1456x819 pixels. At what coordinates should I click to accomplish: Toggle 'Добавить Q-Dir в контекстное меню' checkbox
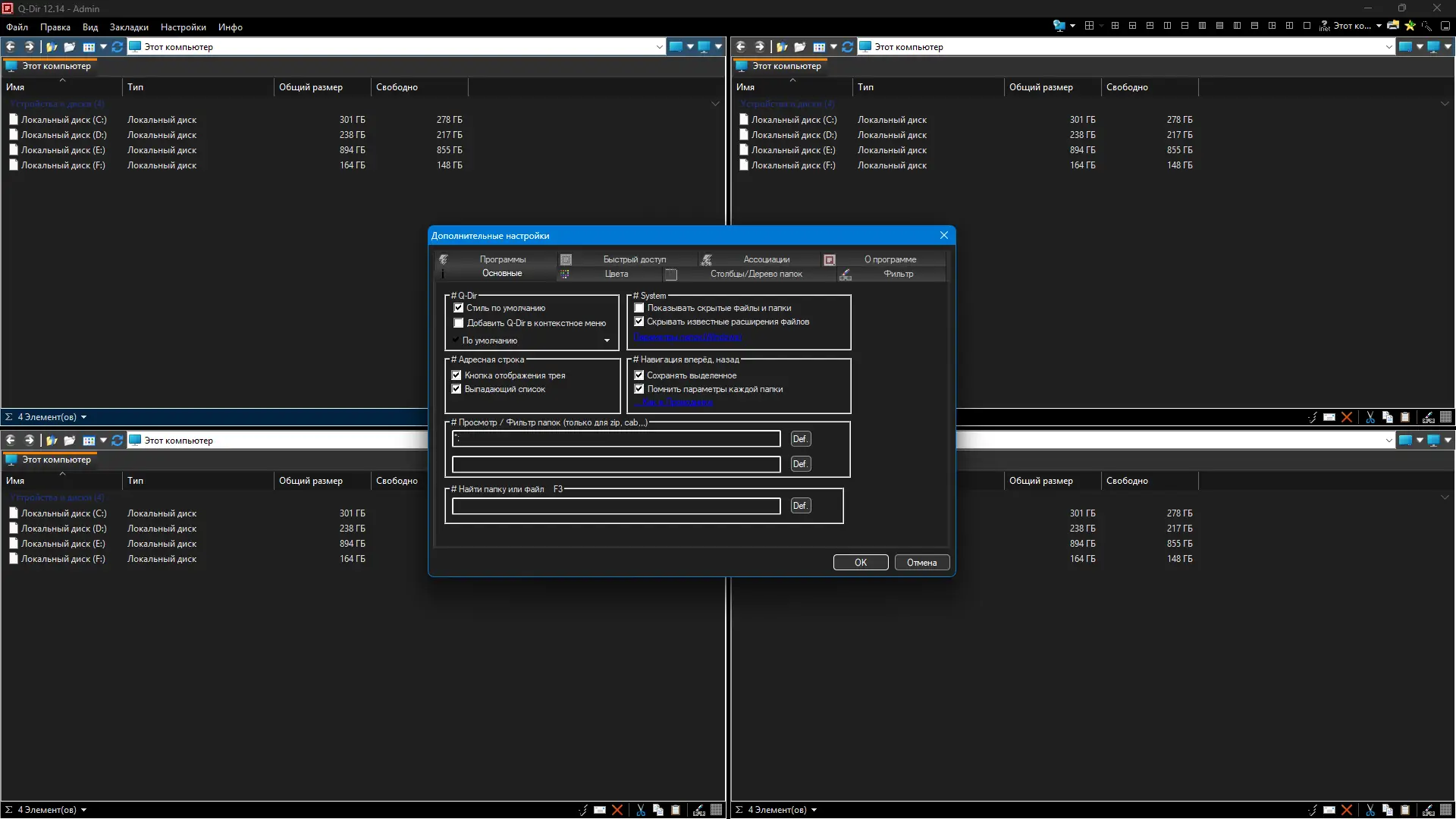[x=459, y=323]
